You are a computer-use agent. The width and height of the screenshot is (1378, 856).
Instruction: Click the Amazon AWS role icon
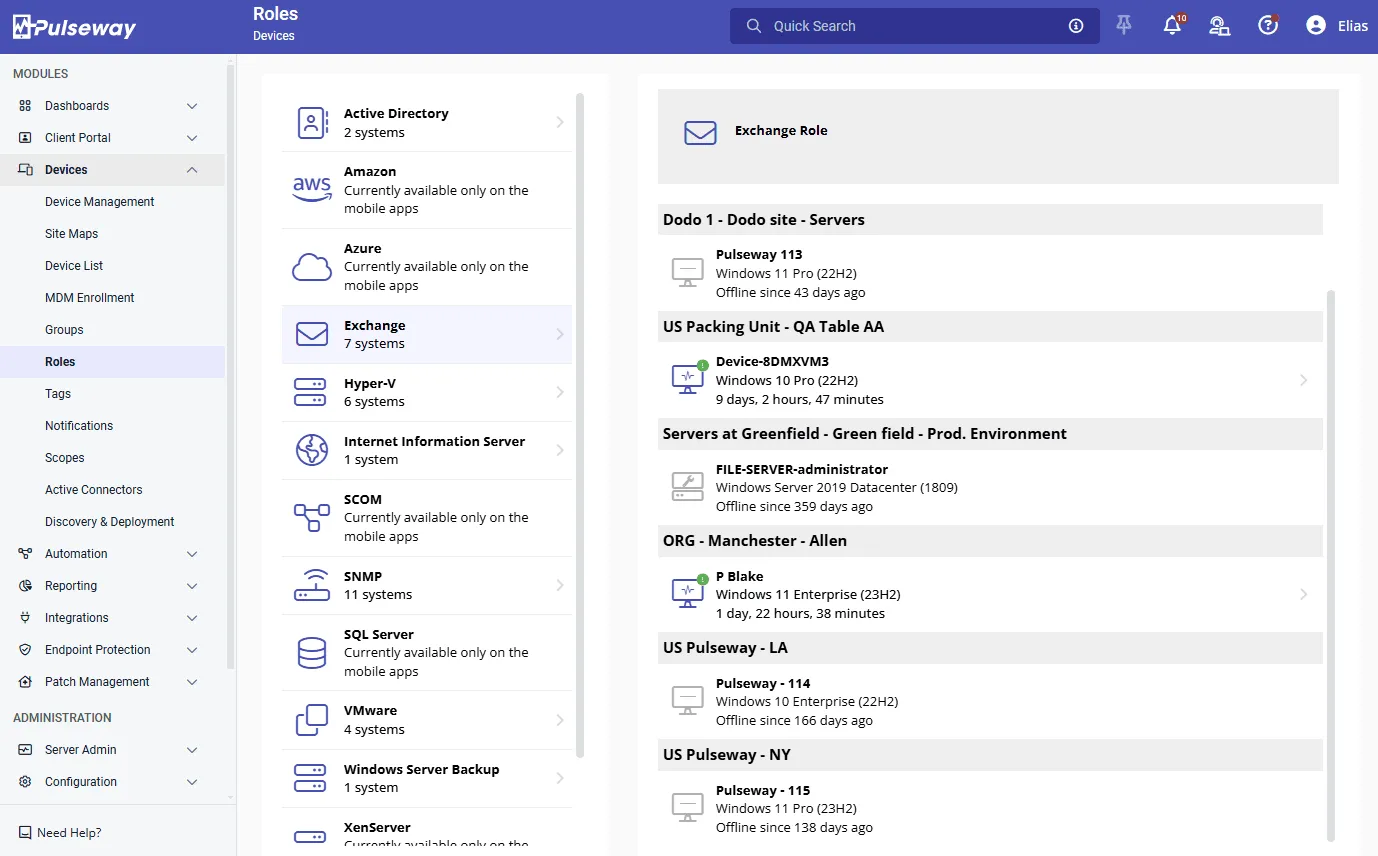click(x=312, y=189)
